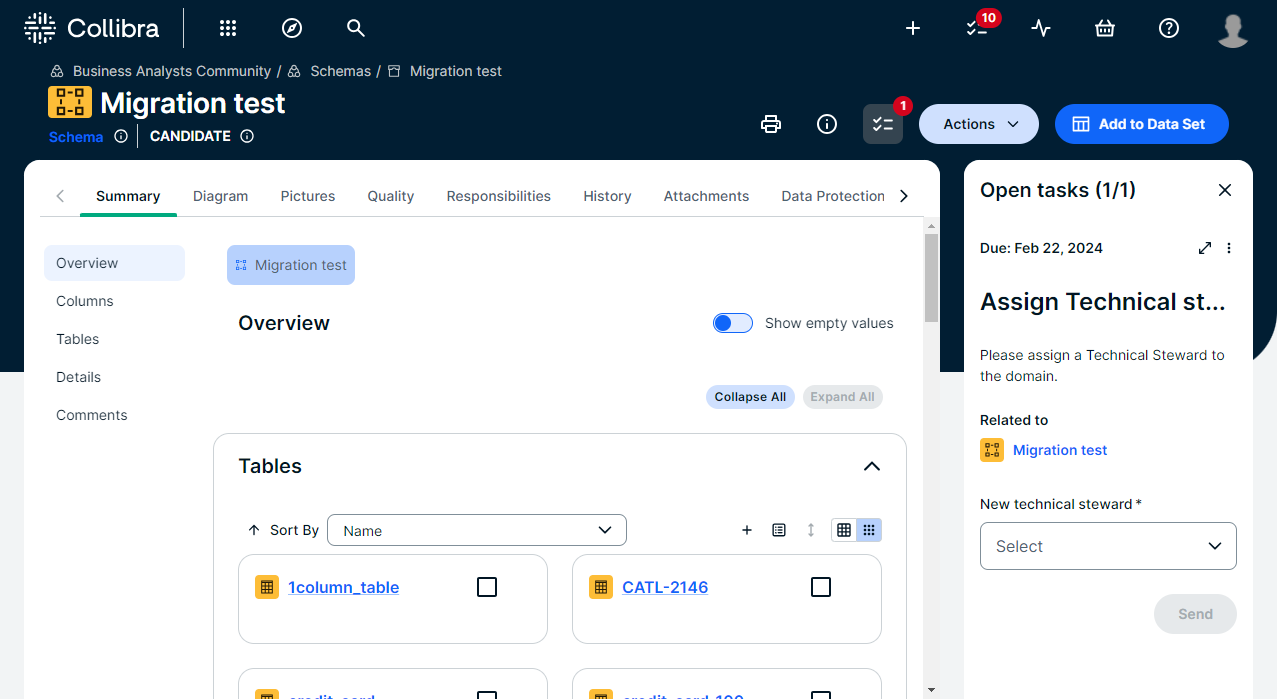Screen dimensions: 1277x699
Task: Open the activity pulse icon
Action: [1041, 28]
